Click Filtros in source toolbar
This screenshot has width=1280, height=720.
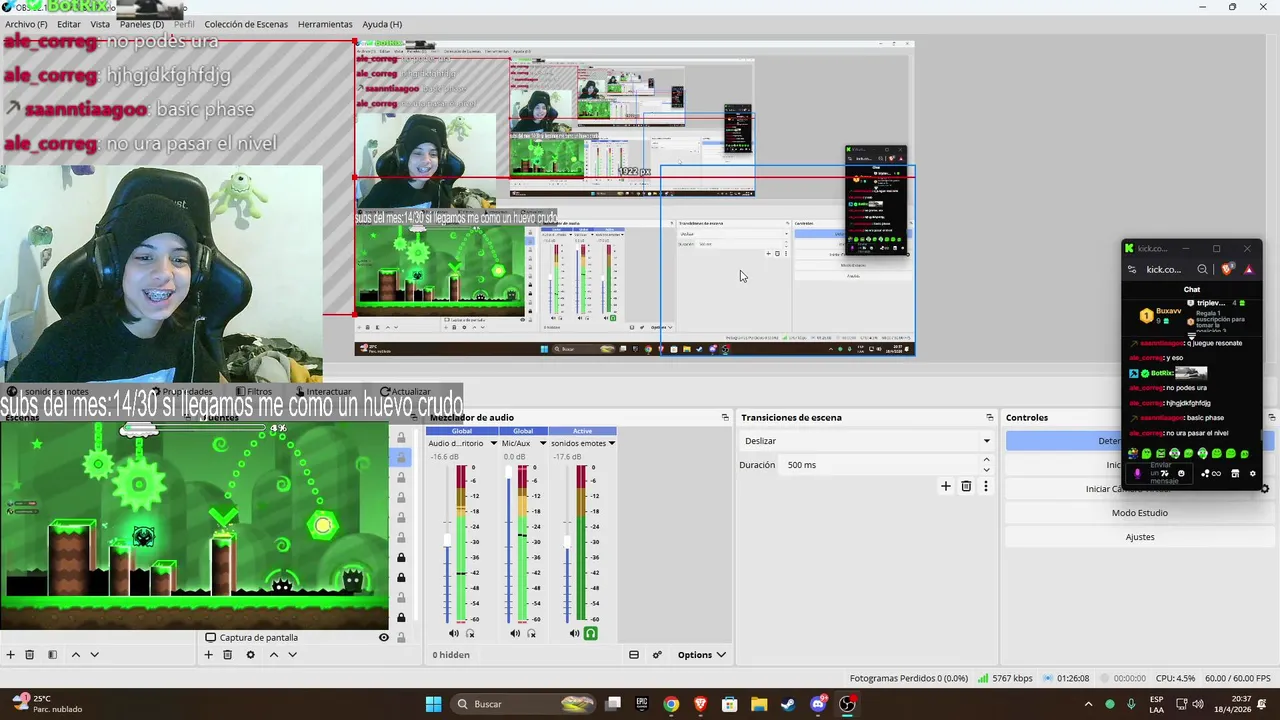253,392
